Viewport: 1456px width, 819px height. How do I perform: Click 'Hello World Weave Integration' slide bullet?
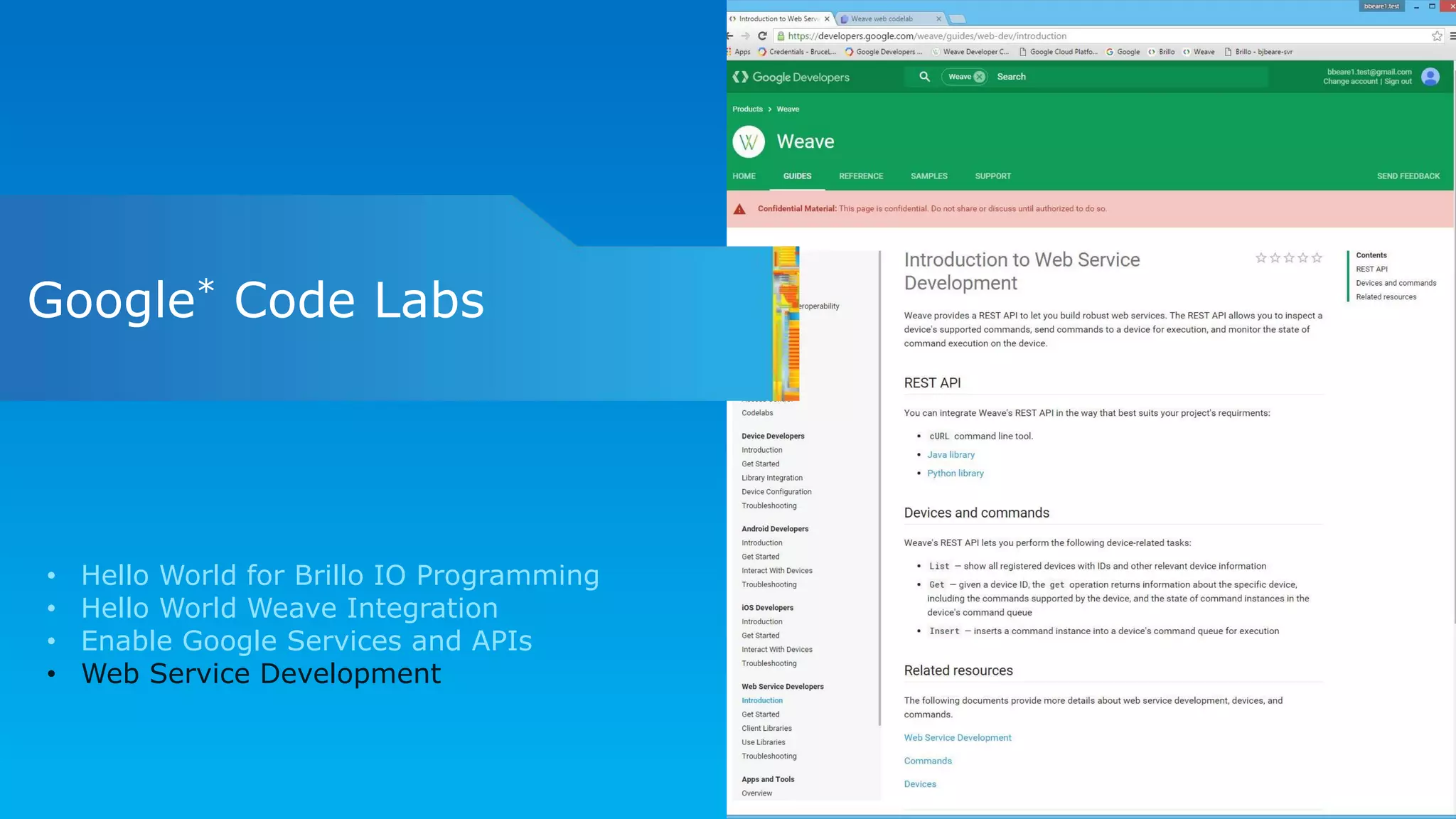289,608
